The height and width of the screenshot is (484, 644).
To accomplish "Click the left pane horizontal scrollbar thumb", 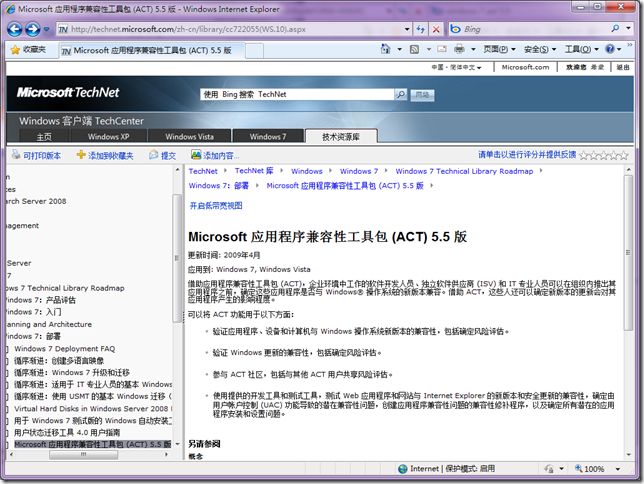I will coord(83,454).
